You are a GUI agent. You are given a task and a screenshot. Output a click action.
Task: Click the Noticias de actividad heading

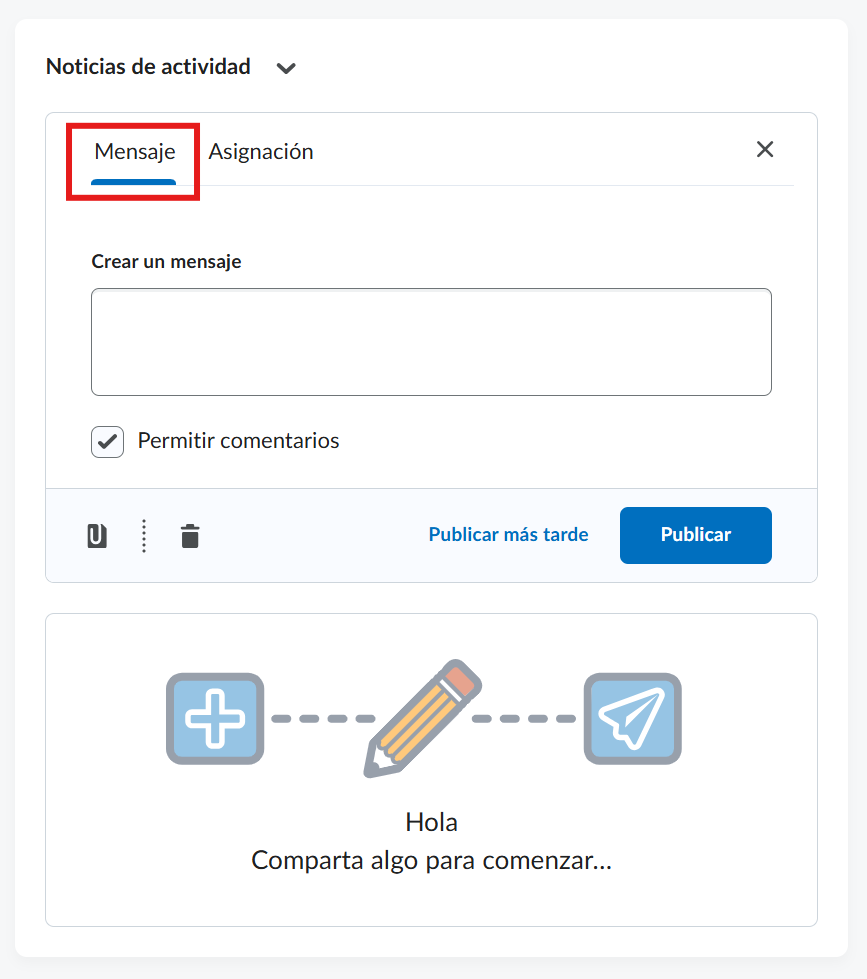148,67
